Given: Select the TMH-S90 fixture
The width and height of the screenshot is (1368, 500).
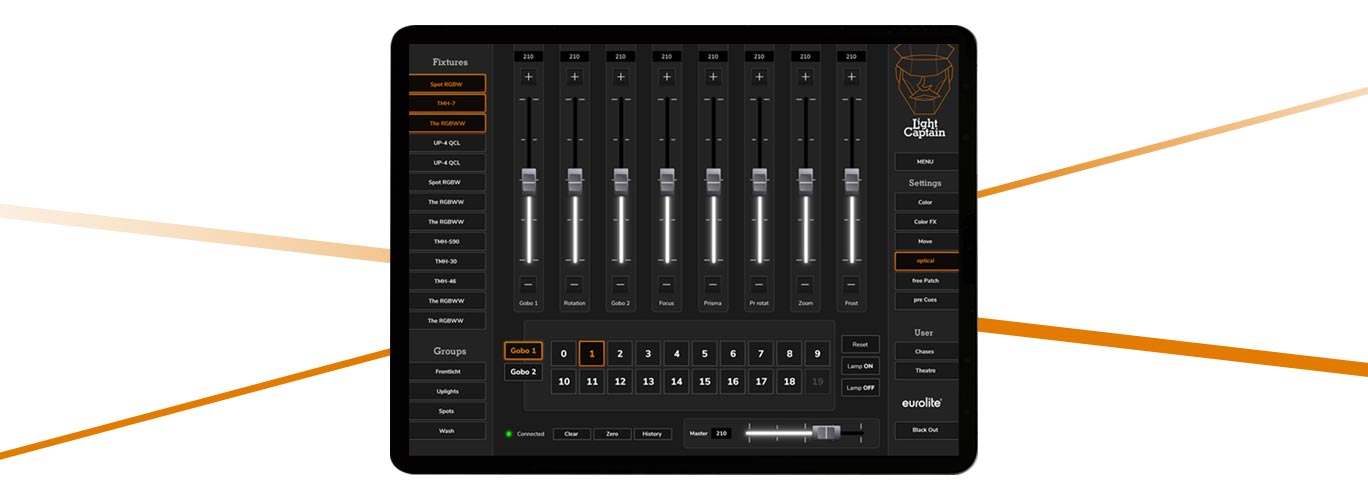Looking at the screenshot, I should coord(446,242).
